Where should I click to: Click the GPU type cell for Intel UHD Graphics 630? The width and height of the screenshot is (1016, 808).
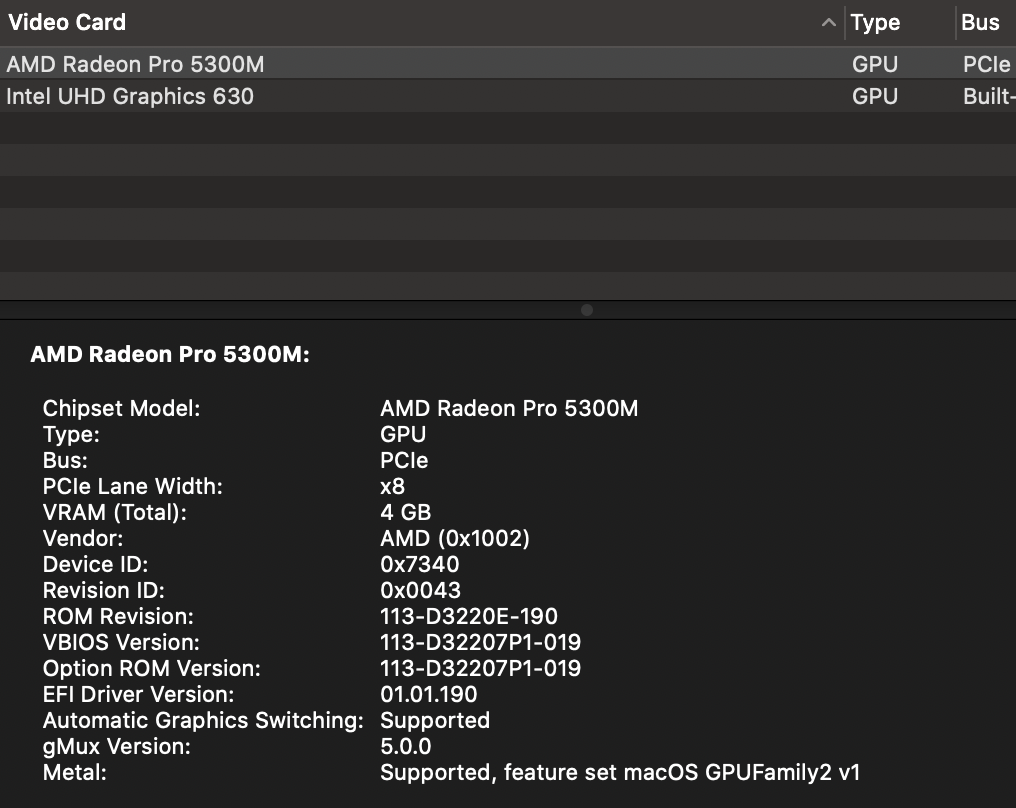point(875,96)
